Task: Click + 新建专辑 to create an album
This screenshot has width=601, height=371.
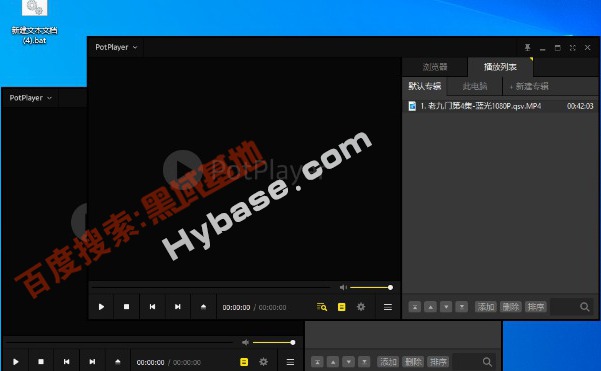Action: pyautogui.click(x=529, y=87)
